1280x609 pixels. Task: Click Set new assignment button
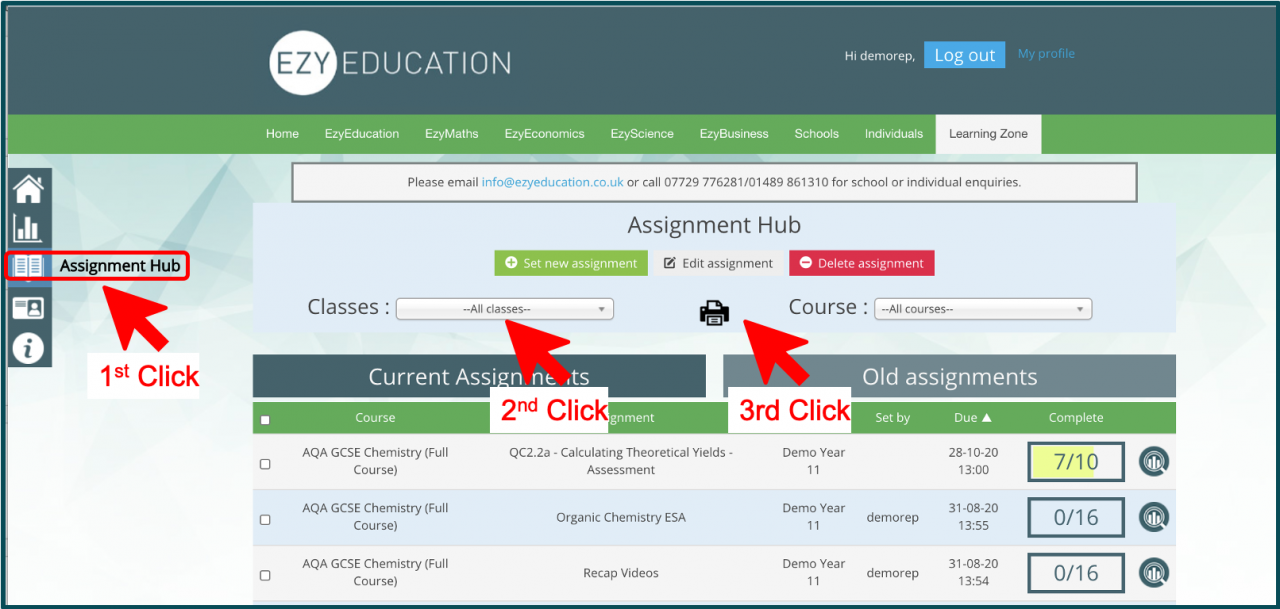coord(572,263)
